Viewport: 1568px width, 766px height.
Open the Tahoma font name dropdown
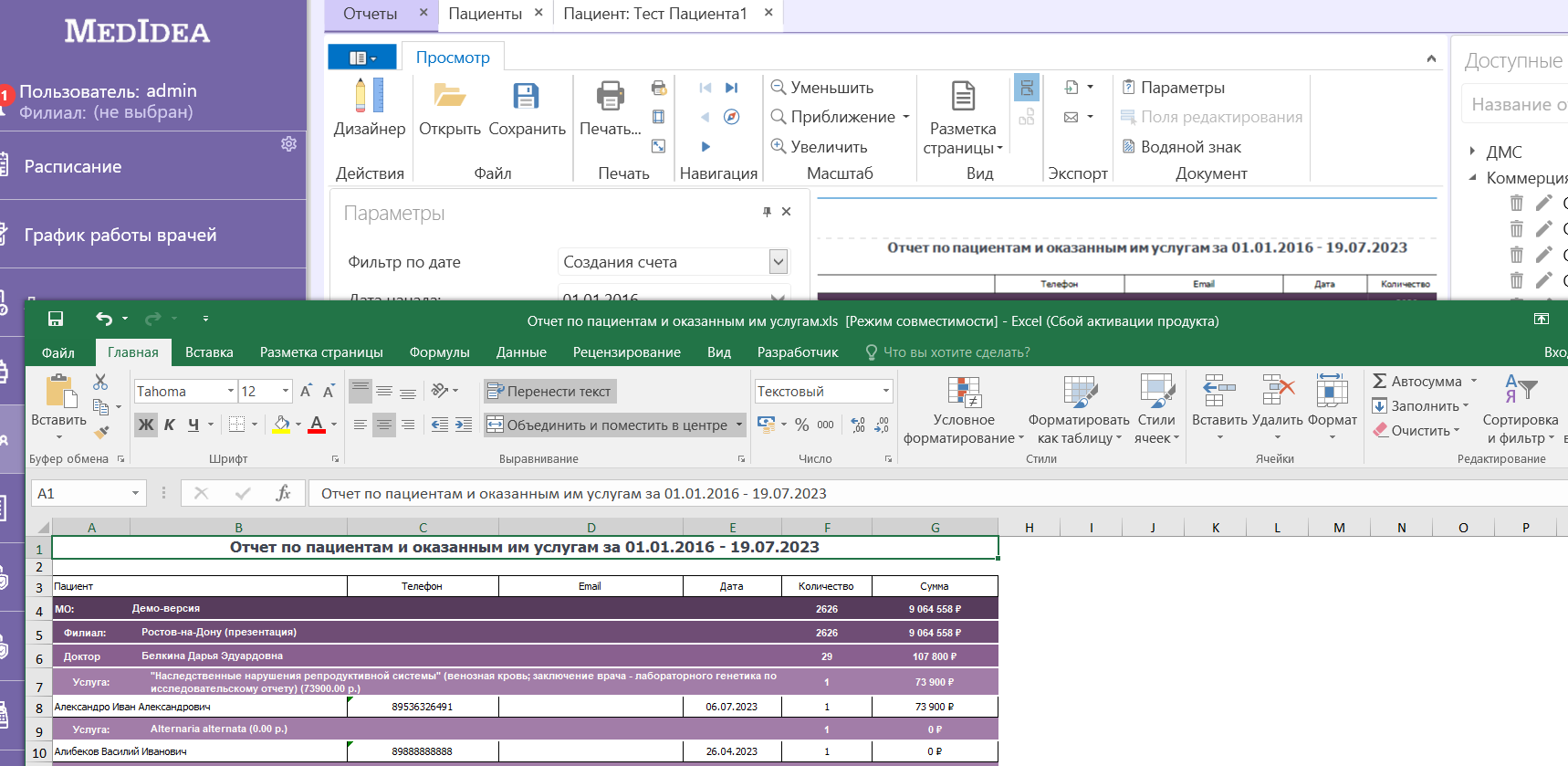tap(230, 391)
